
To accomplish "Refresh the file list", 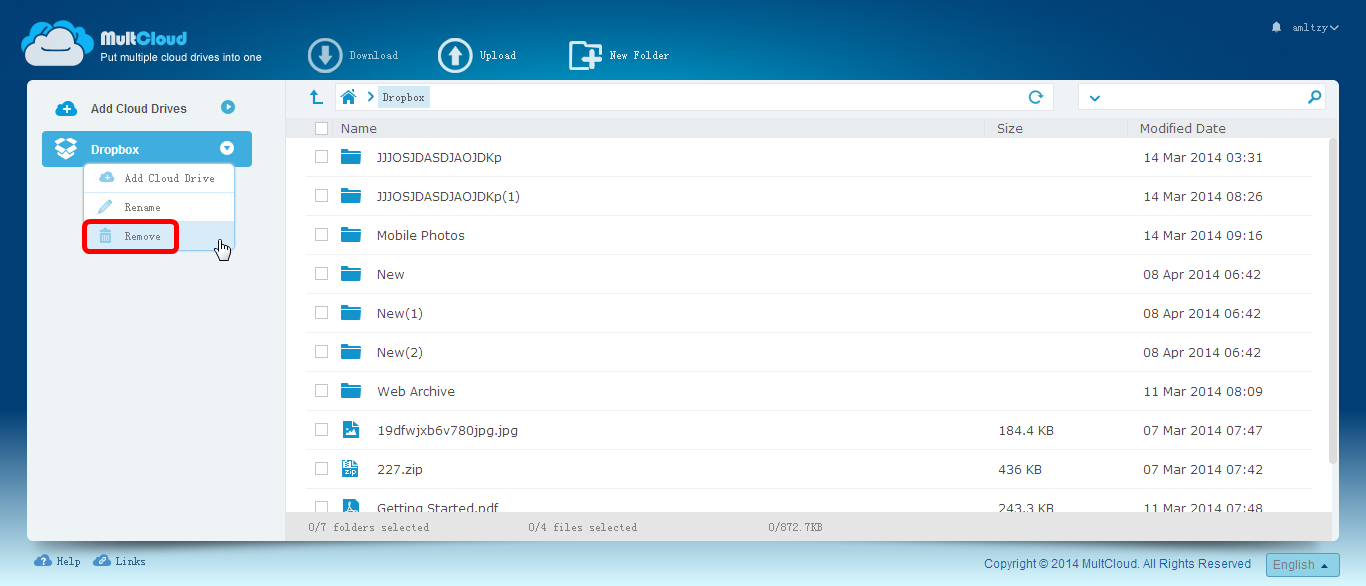I will (x=1036, y=97).
